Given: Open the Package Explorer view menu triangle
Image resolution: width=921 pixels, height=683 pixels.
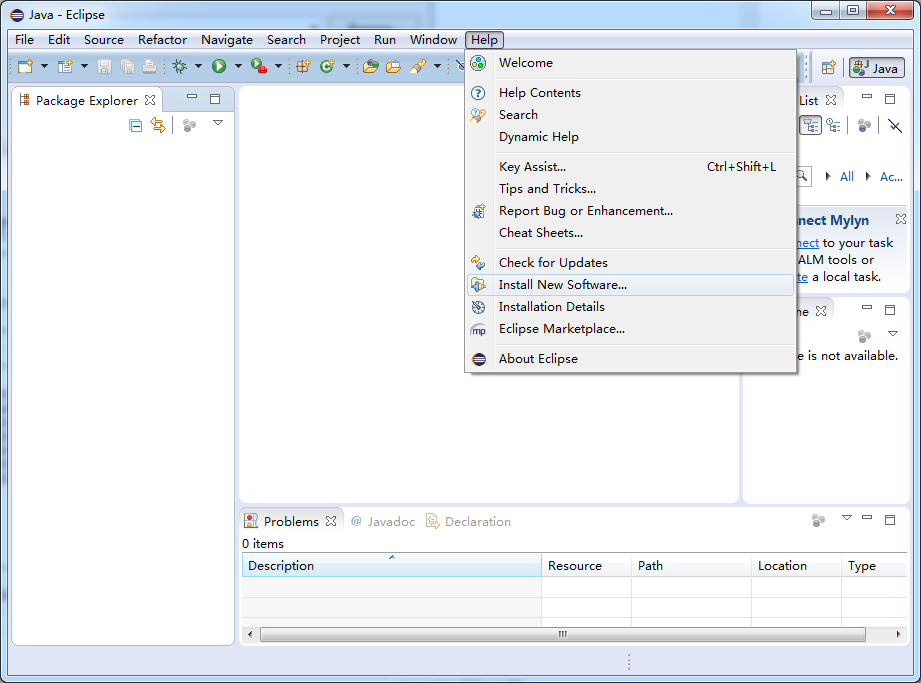Looking at the screenshot, I should pyautogui.click(x=218, y=123).
